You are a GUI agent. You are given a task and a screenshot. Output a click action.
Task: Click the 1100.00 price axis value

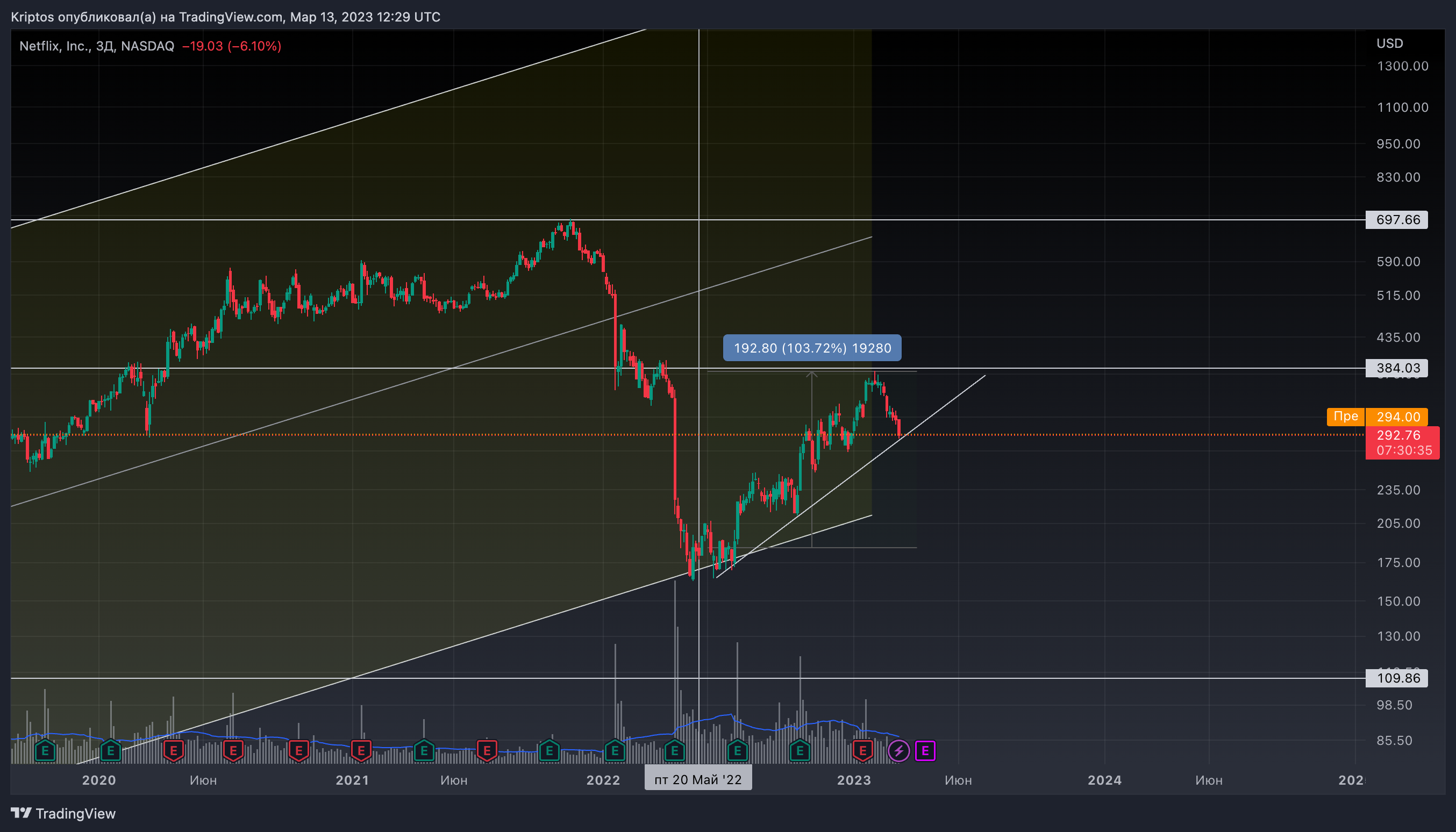pos(1402,107)
